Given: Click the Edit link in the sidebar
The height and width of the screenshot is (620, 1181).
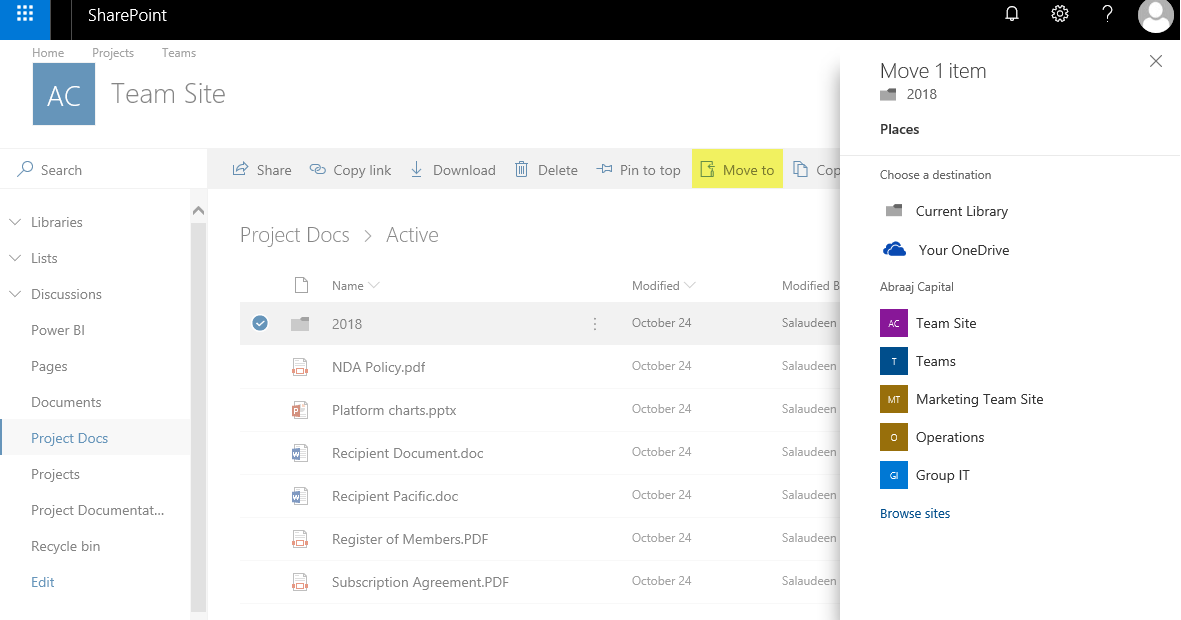Looking at the screenshot, I should 42,582.
